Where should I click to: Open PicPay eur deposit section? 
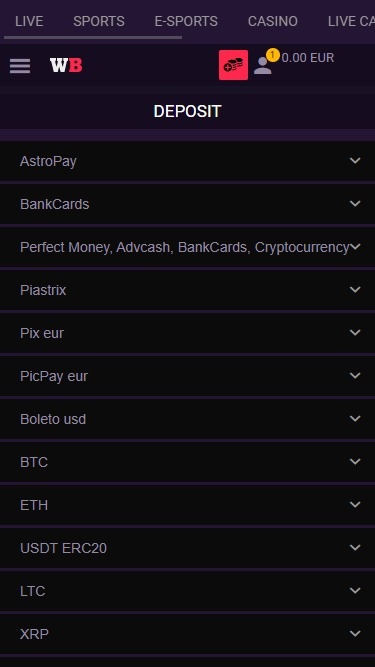click(188, 376)
